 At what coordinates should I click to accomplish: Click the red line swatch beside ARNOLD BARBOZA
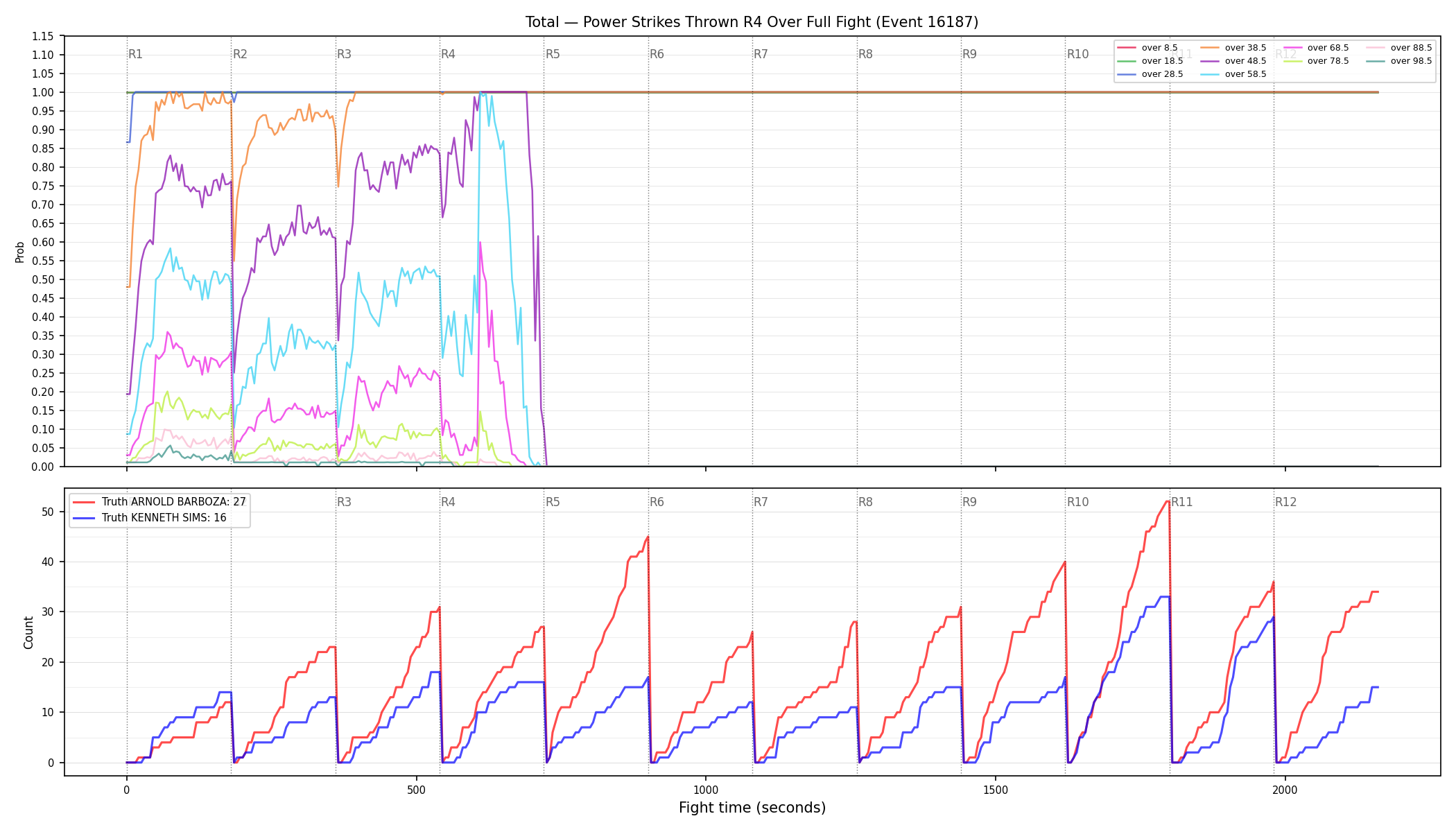pyautogui.click(x=84, y=502)
